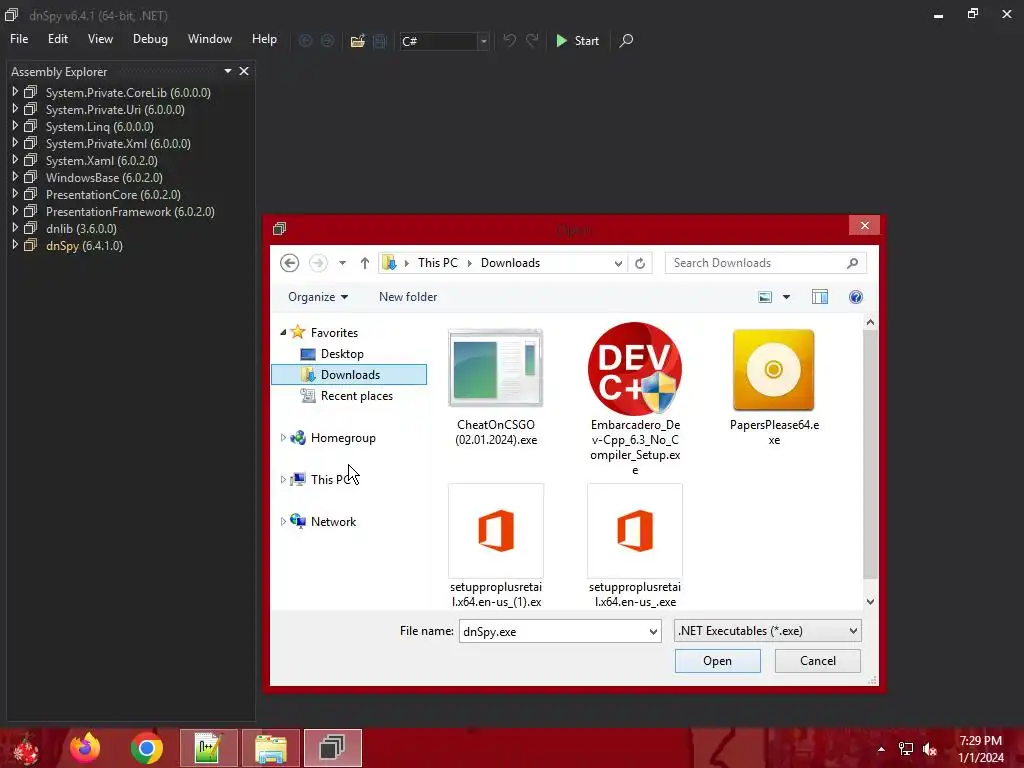
Task: Click the Open button in dialog
Action: pyautogui.click(x=717, y=661)
